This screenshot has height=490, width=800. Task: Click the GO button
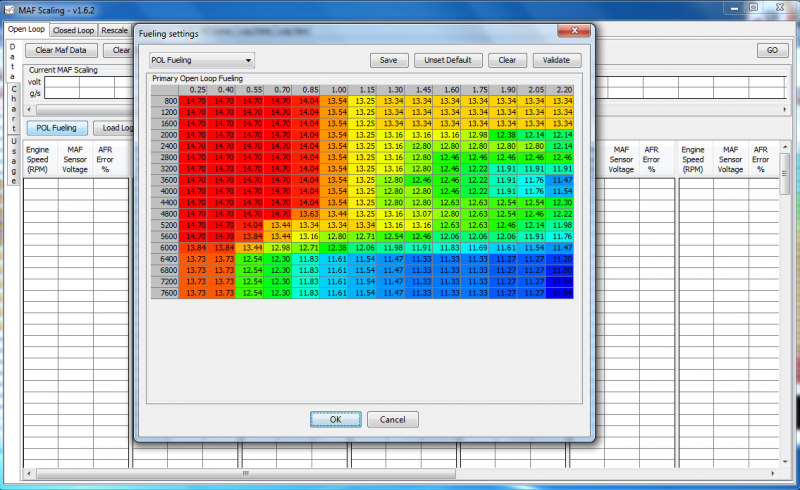771,50
